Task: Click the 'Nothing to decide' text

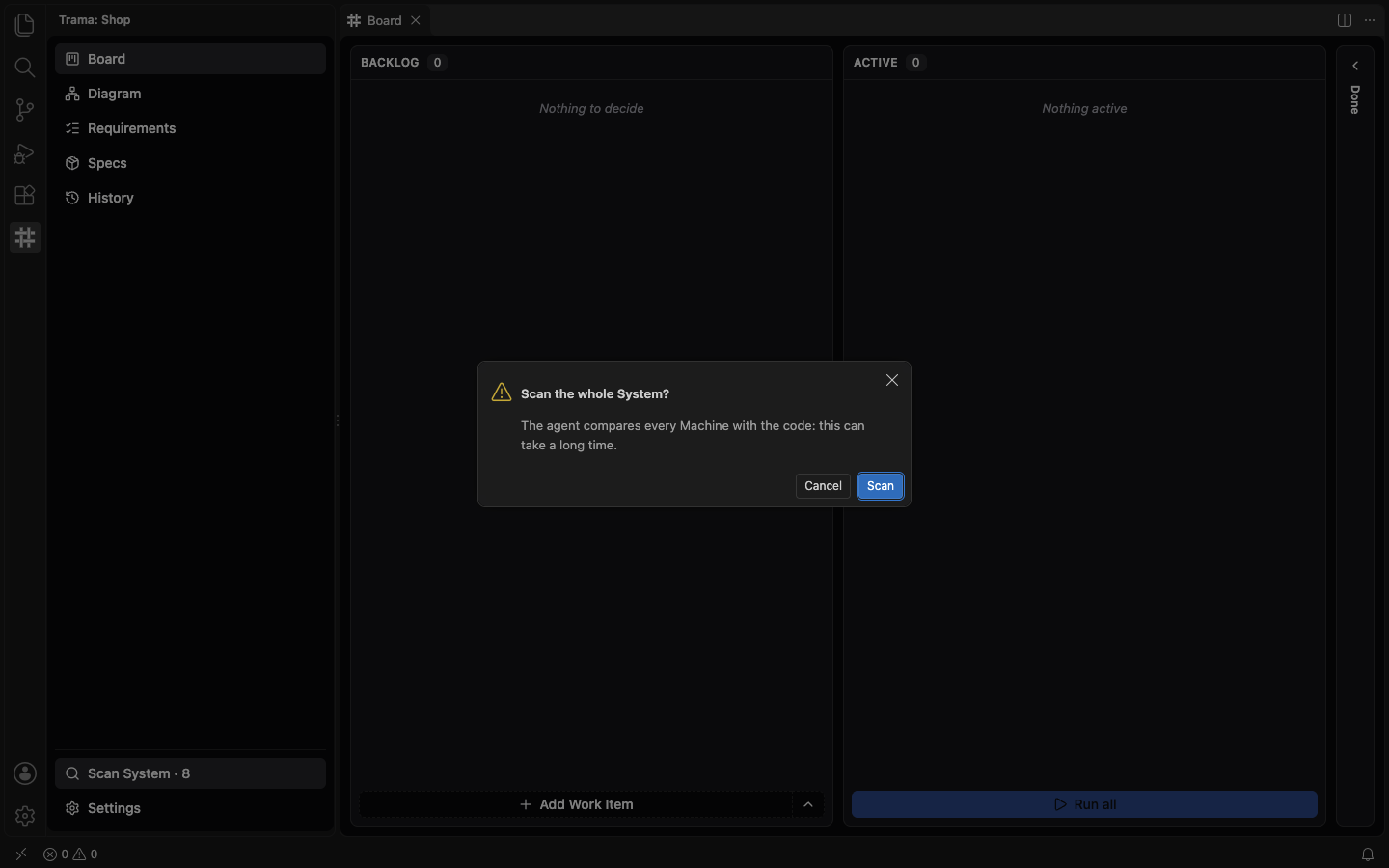Action: (x=591, y=109)
